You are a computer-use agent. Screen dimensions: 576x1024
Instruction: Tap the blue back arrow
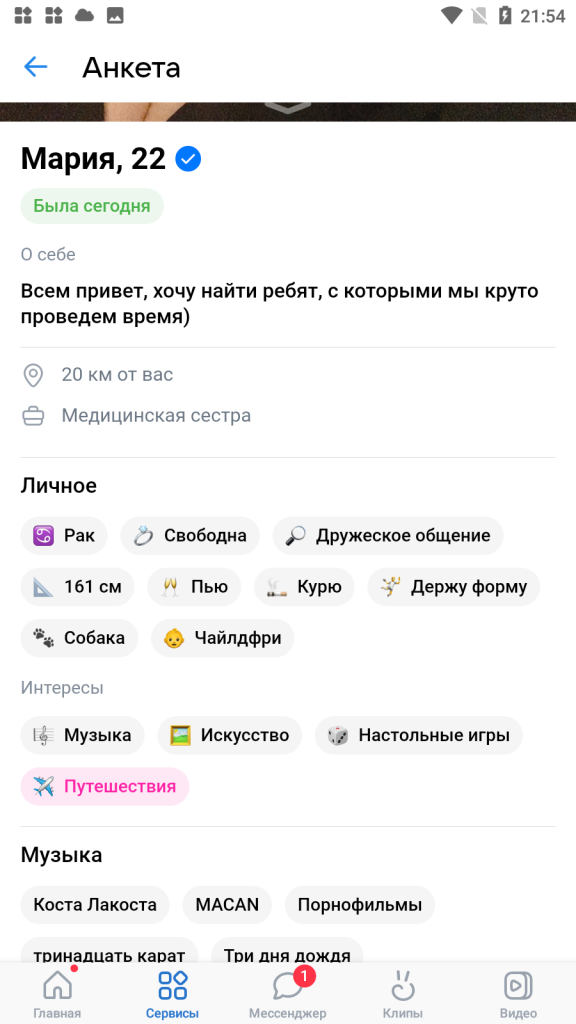click(x=35, y=67)
